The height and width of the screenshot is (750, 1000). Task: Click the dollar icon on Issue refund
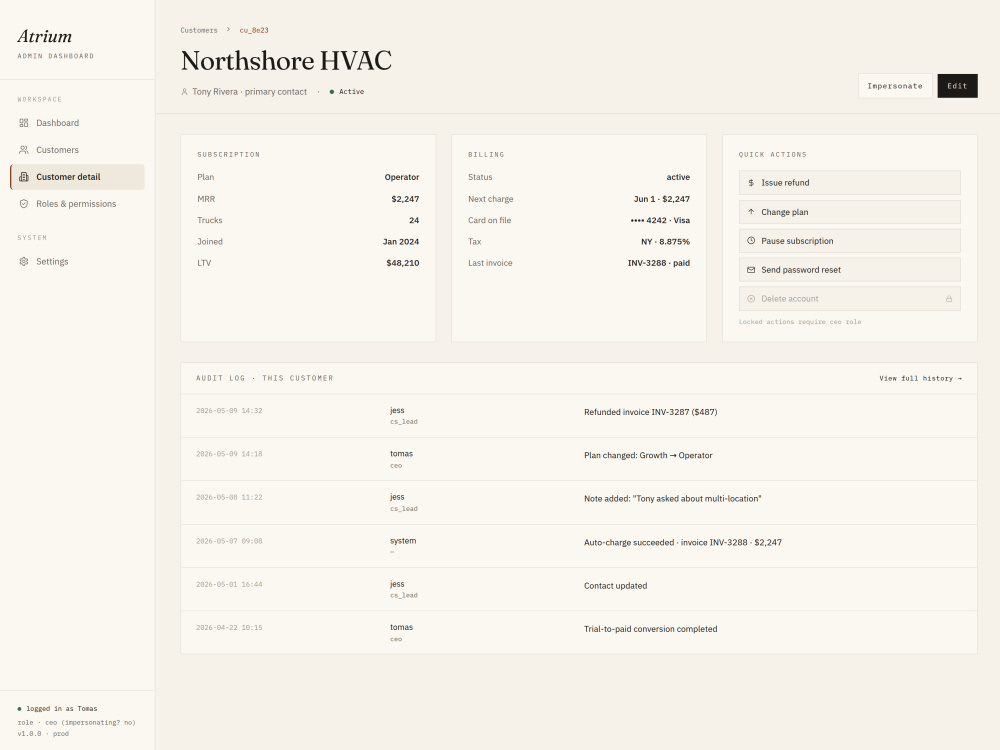751,182
